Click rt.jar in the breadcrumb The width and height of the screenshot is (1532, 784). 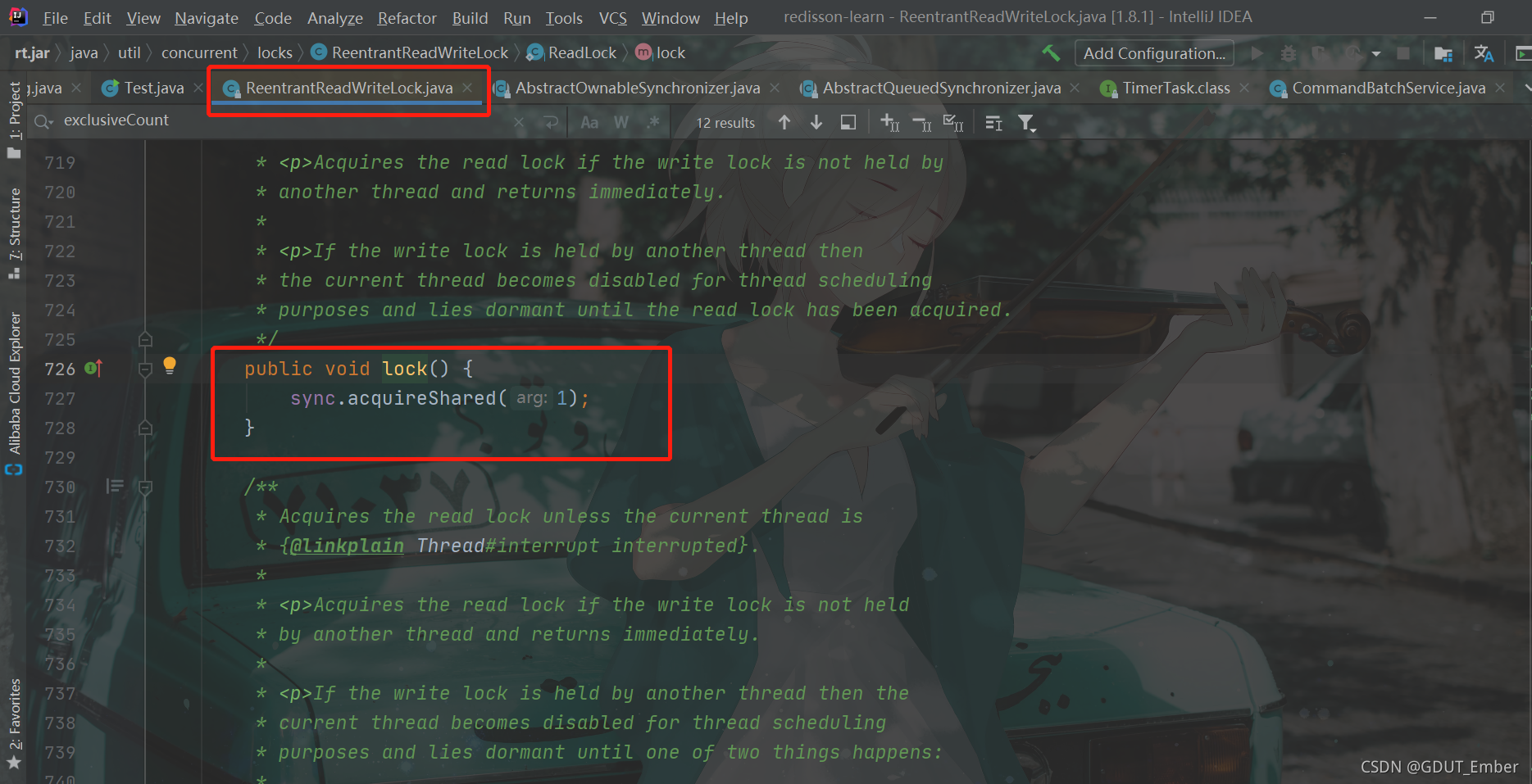point(32,53)
